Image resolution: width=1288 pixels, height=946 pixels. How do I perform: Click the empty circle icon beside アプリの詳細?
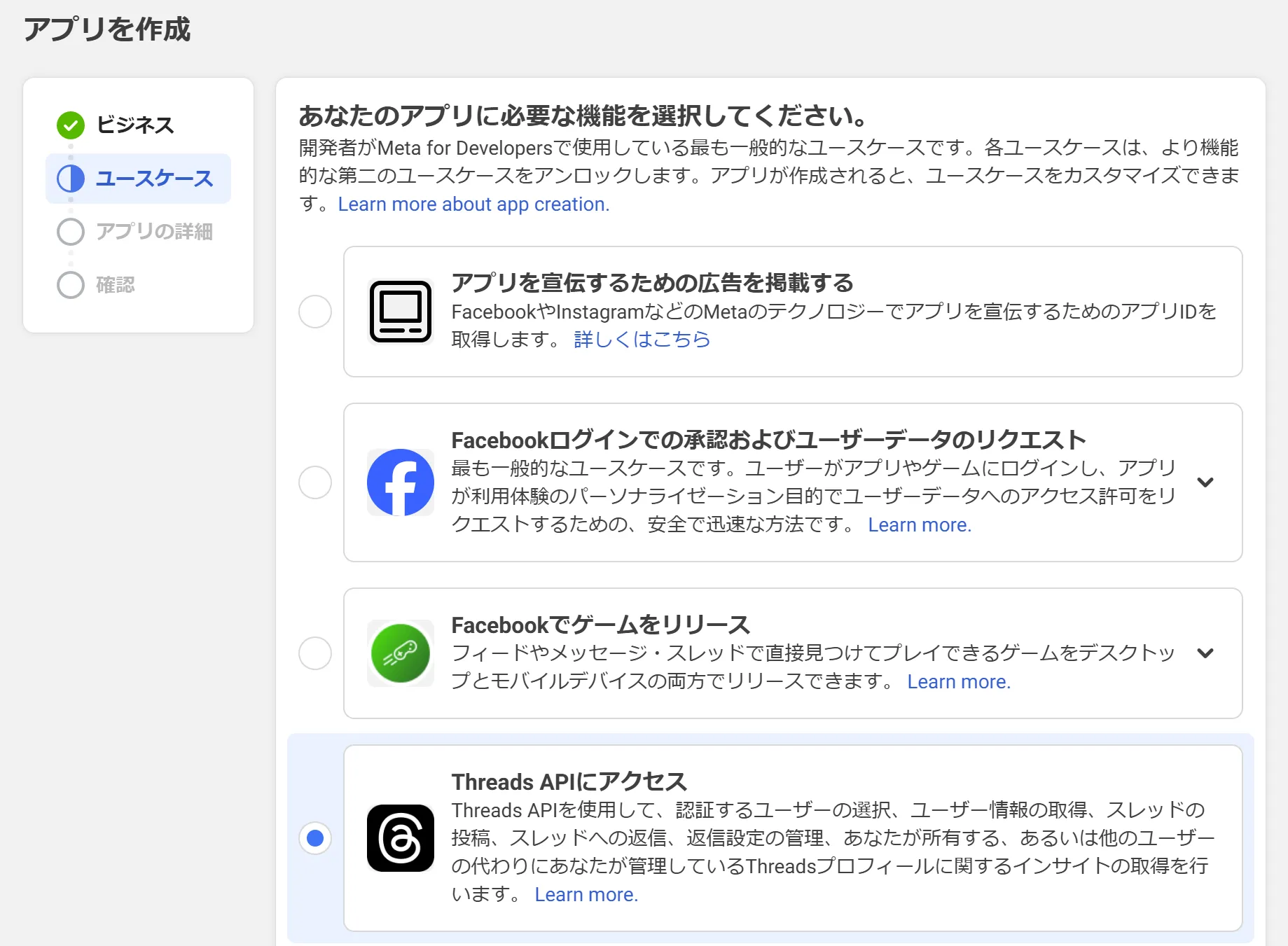click(x=71, y=232)
